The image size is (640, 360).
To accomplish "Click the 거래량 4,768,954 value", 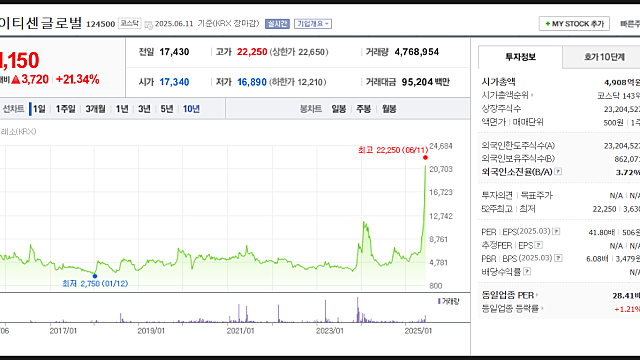I will tap(417, 52).
